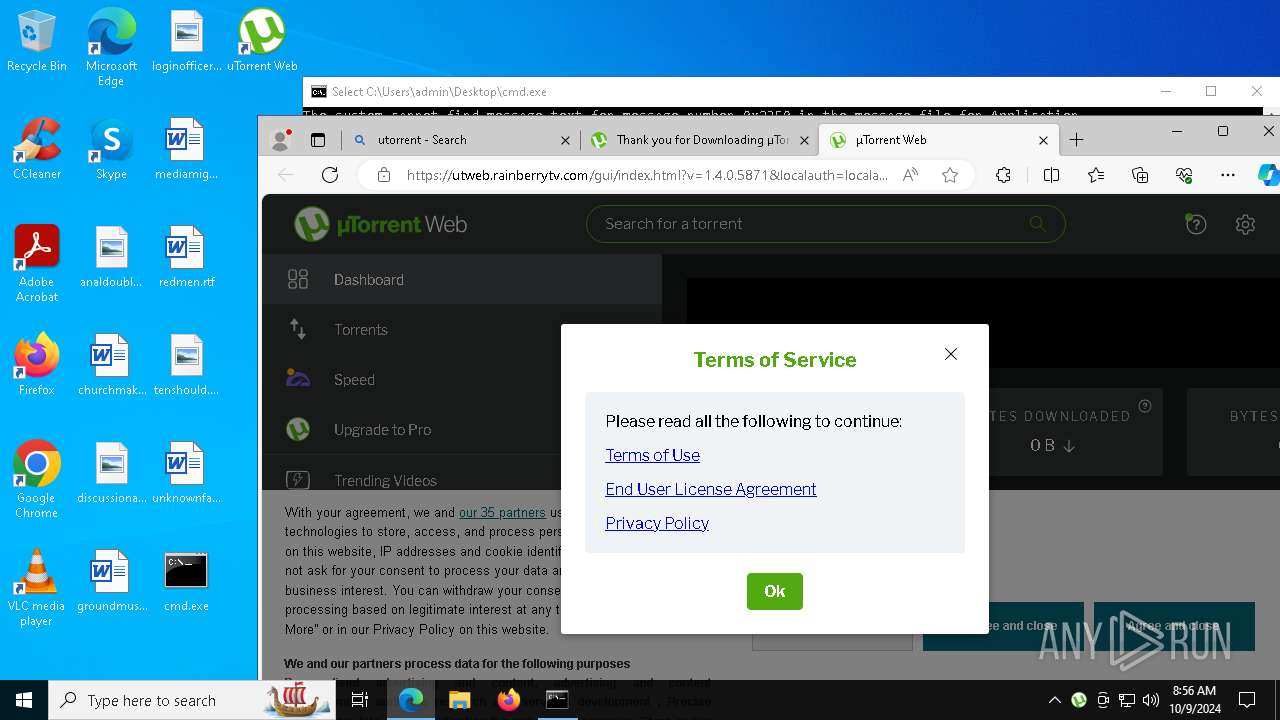Viewport: 1280px width, 720px height.
Task: Open uTorrent Web help question icon
Action: tap(1196, 224)
